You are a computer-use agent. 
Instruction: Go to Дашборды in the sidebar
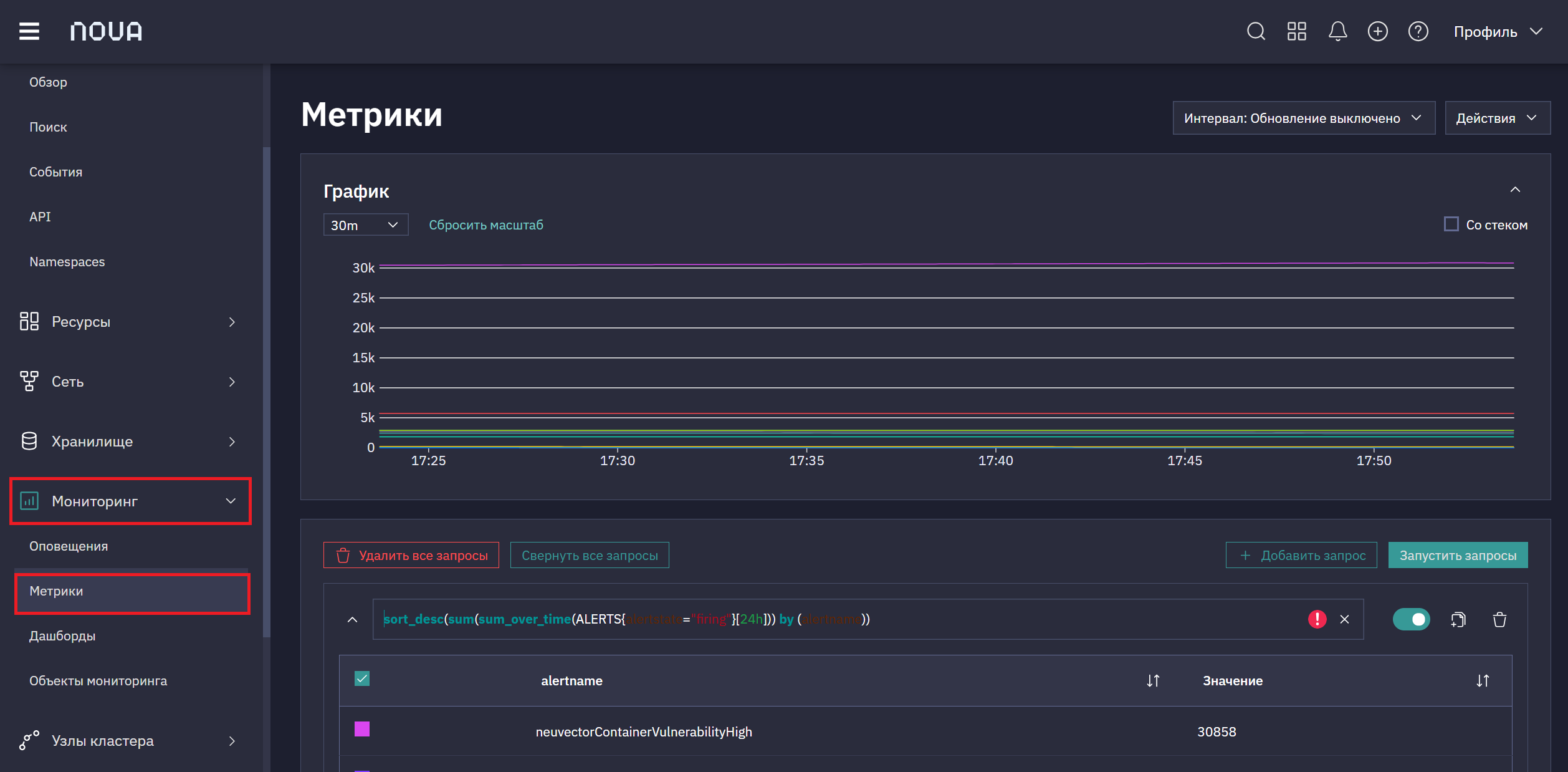[x=62, y=636]
